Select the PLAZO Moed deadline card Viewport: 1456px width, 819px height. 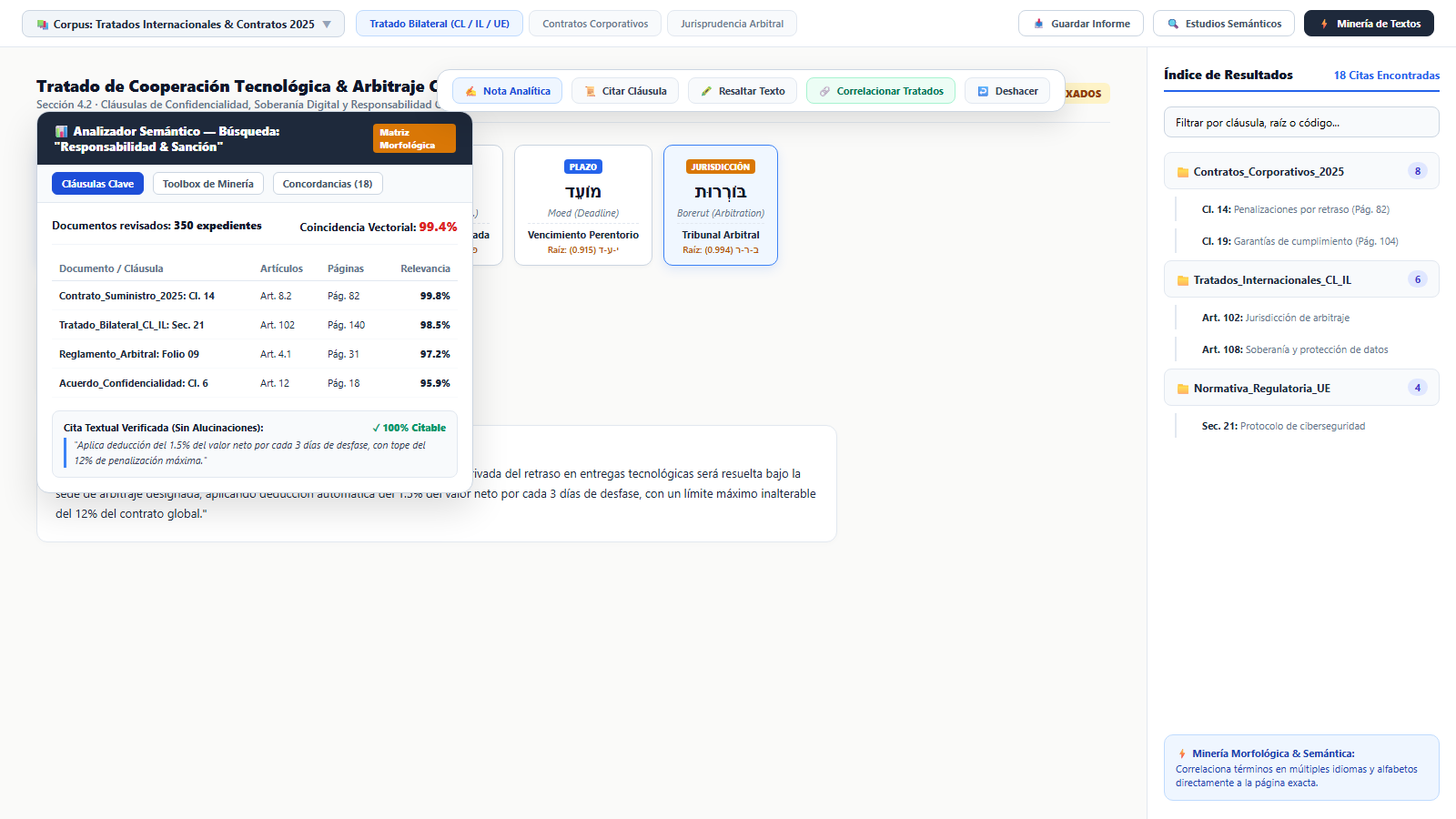click(583, 206)
